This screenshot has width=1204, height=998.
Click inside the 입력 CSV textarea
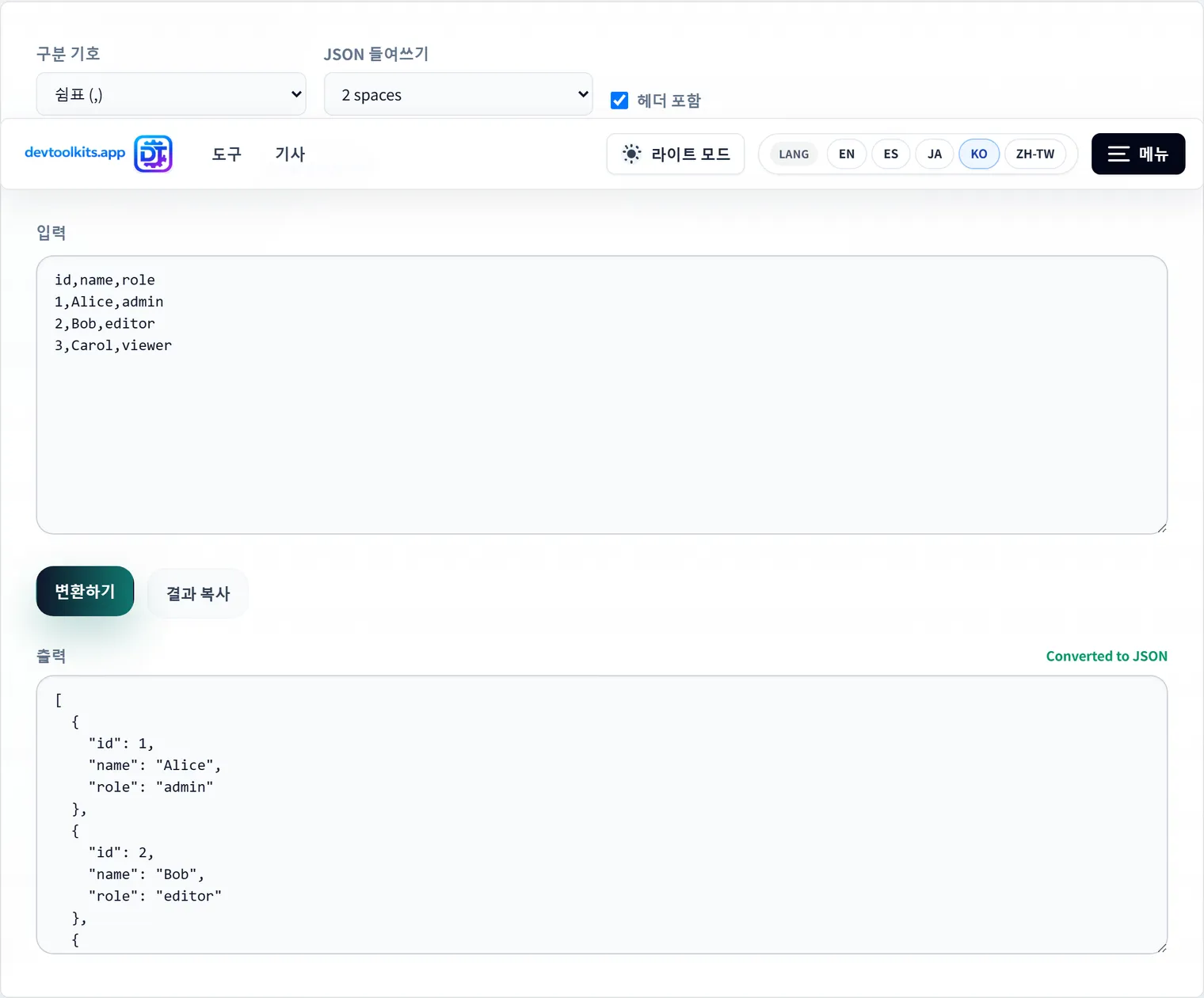pyautogui.click(x=602, y=394)
